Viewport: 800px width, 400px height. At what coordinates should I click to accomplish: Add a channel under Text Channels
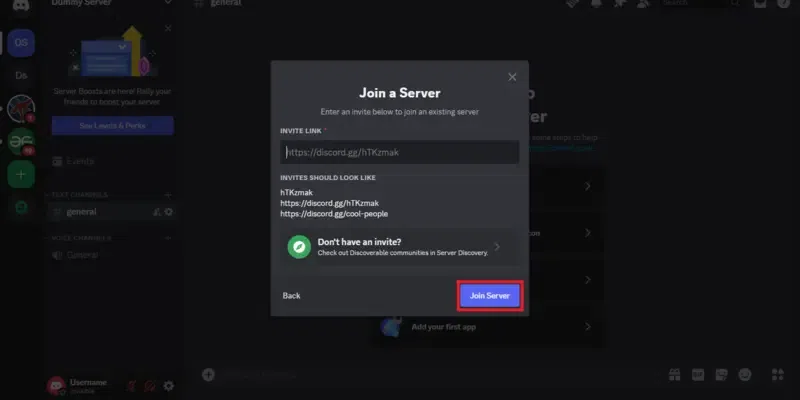pyautogui.click(x=168, y=195)
